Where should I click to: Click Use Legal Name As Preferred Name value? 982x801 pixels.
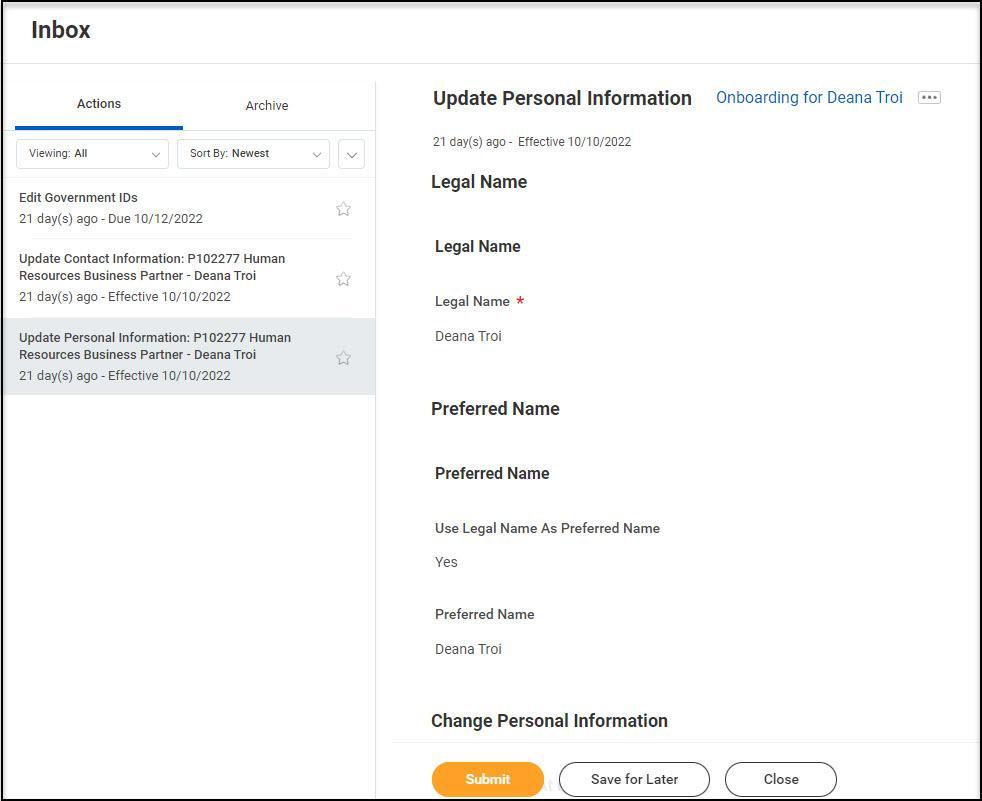click(x=446, y=562)
